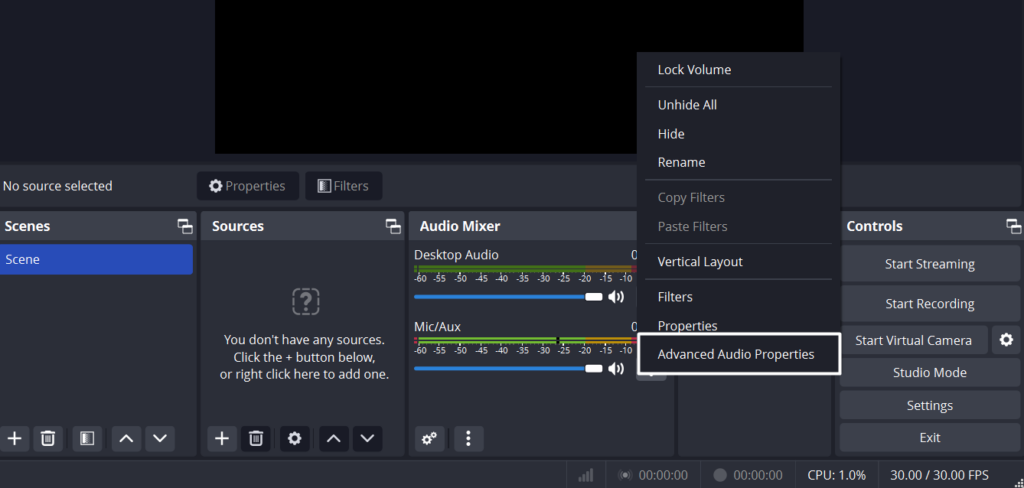Mute the Desktop Audio speaker
The height and width of the screenshot is (488, 1024).
[x=616, y=296]
